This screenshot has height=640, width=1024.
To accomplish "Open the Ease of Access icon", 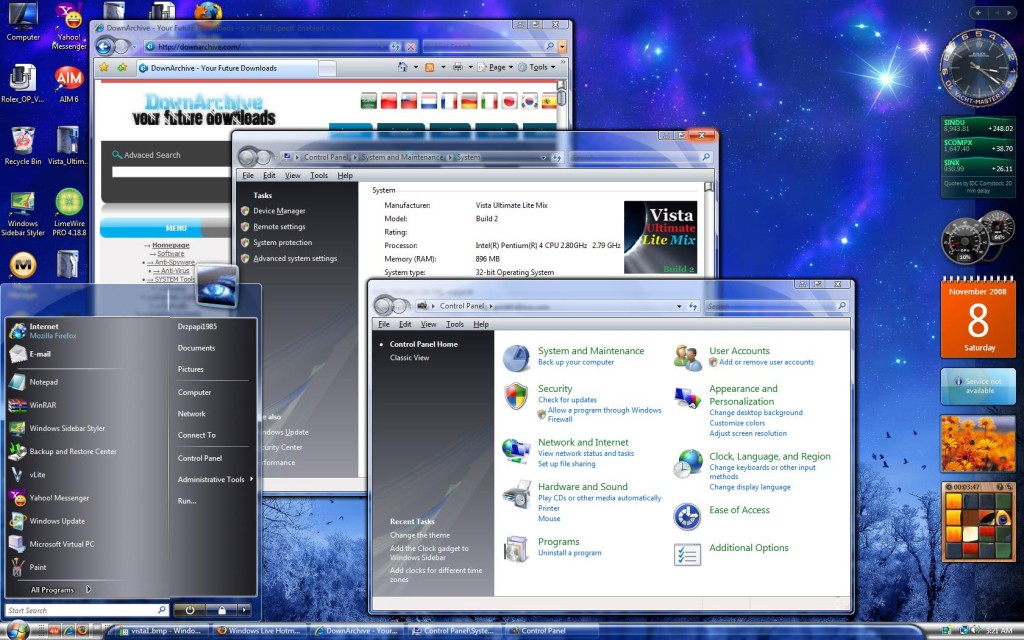I will click(687, 515).
